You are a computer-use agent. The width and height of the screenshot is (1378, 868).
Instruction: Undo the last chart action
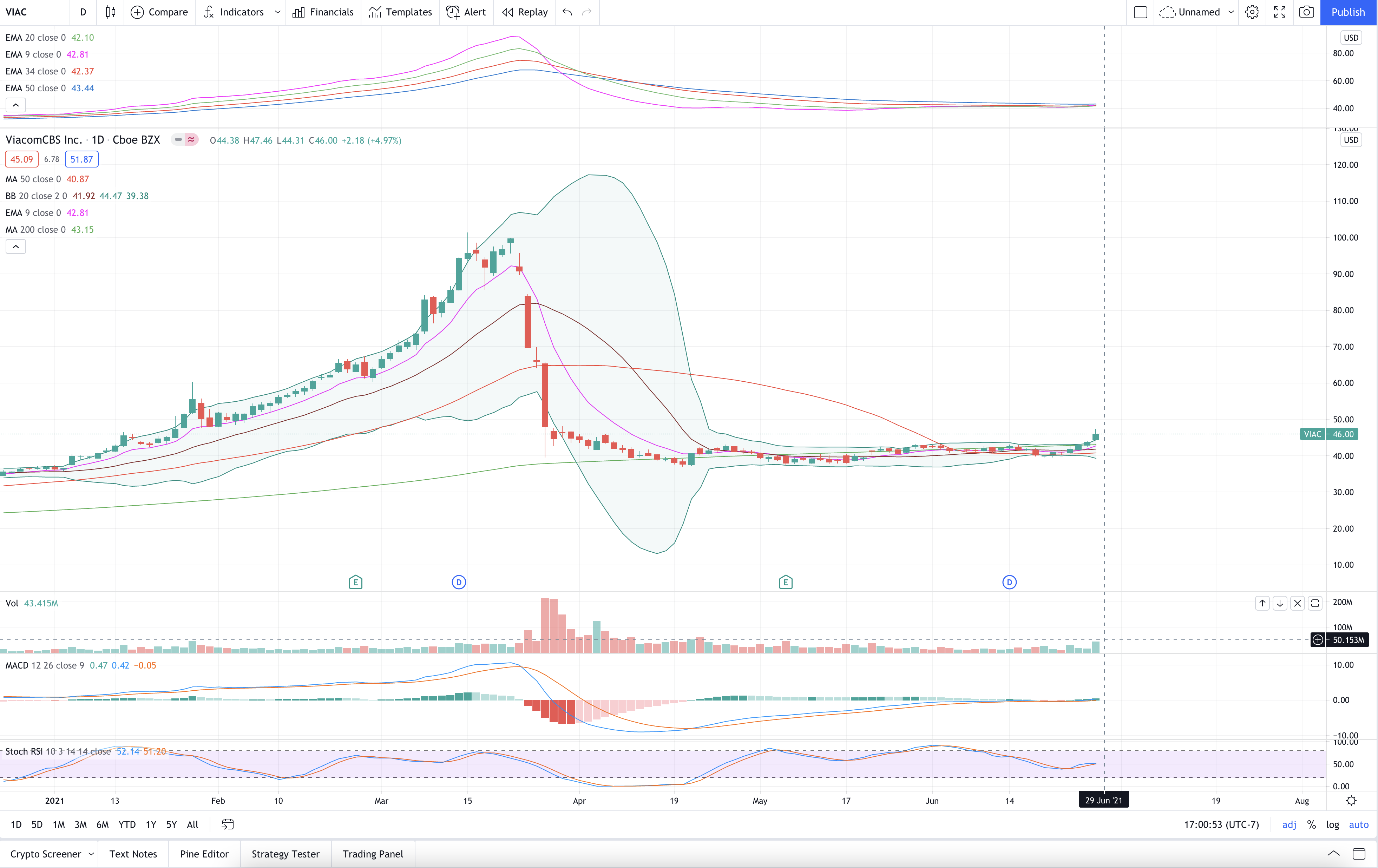pos(567,12)
